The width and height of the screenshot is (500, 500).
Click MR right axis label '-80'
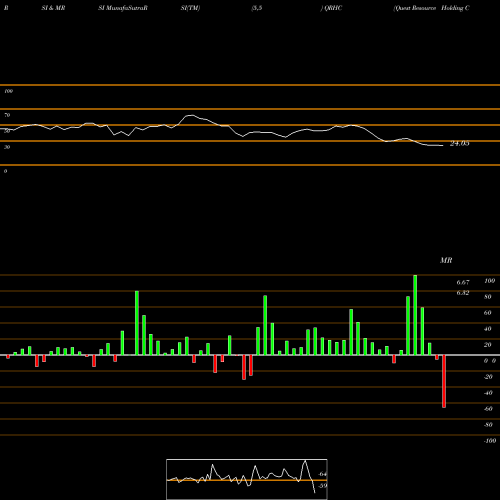pyautogui.click(x=488, y=425)
